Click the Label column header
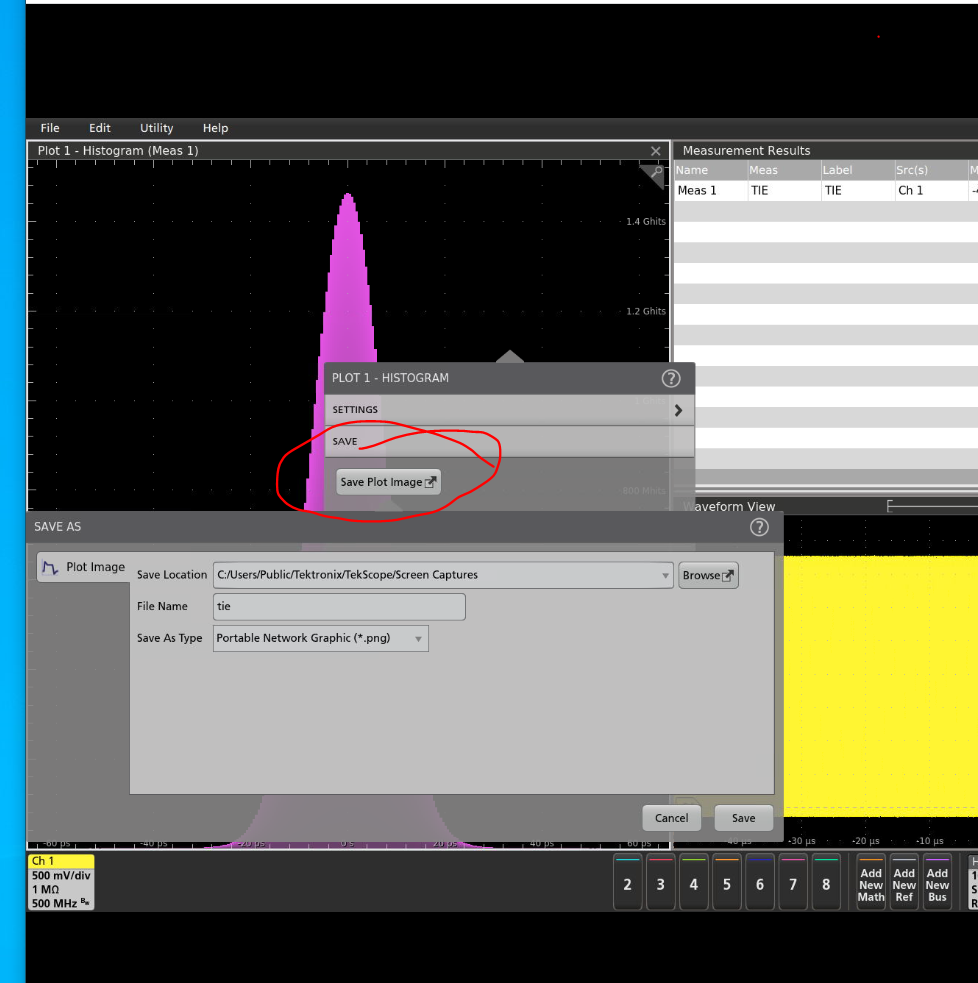The image size is (978, 983). tap(858, 170)
